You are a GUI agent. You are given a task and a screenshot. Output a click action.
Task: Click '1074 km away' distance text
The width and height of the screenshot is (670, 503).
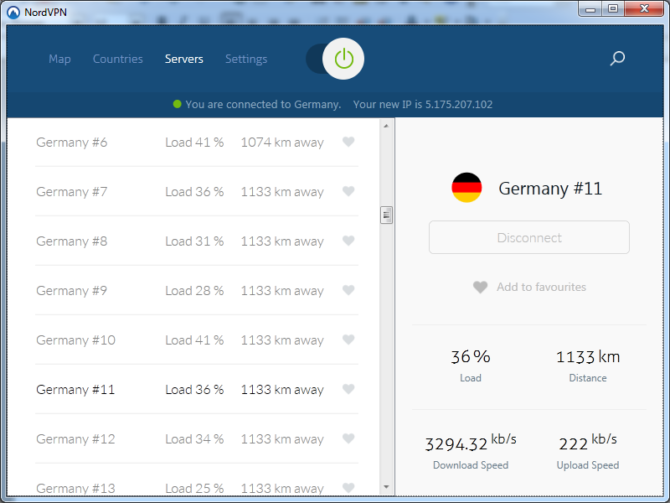282,142
